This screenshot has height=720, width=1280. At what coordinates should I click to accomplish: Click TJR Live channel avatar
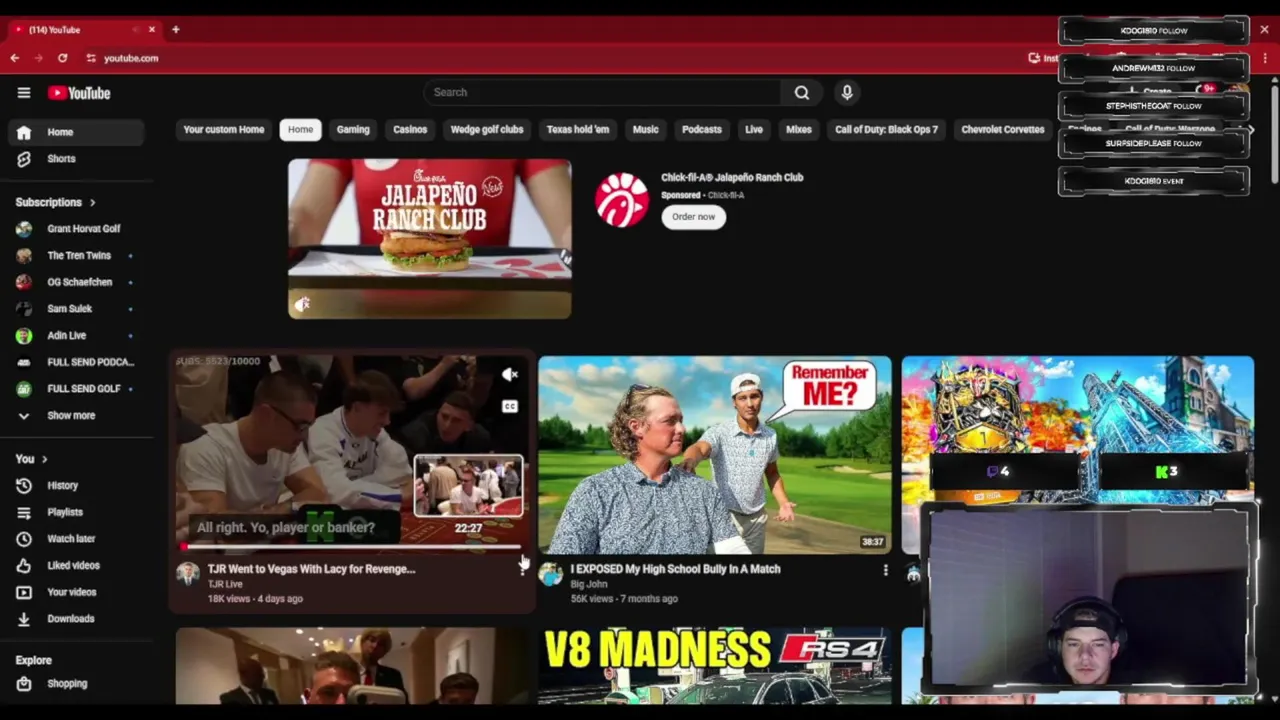[x=188, y=573]
